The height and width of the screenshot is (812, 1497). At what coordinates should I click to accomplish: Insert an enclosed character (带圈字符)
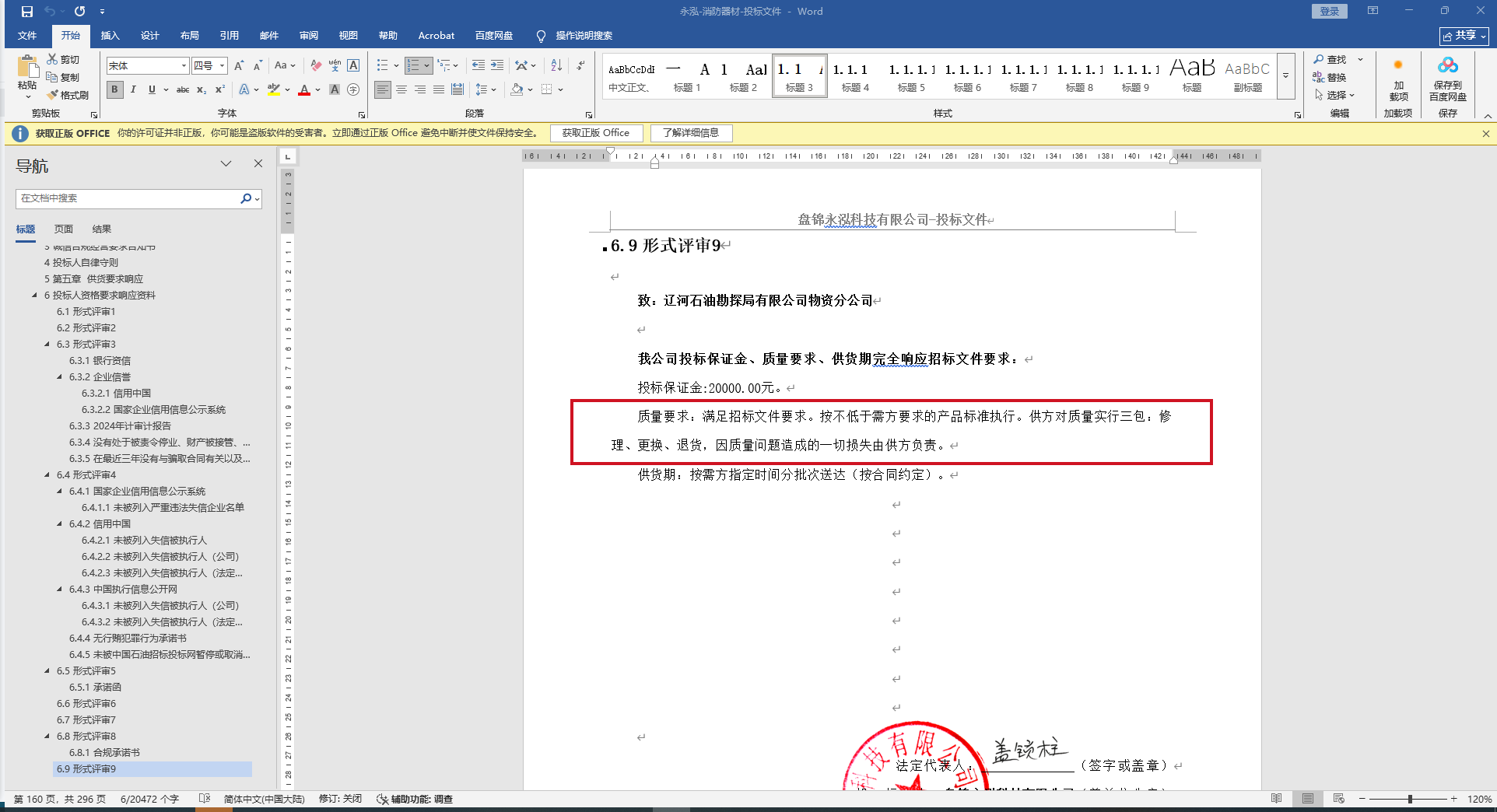point(353,90)
